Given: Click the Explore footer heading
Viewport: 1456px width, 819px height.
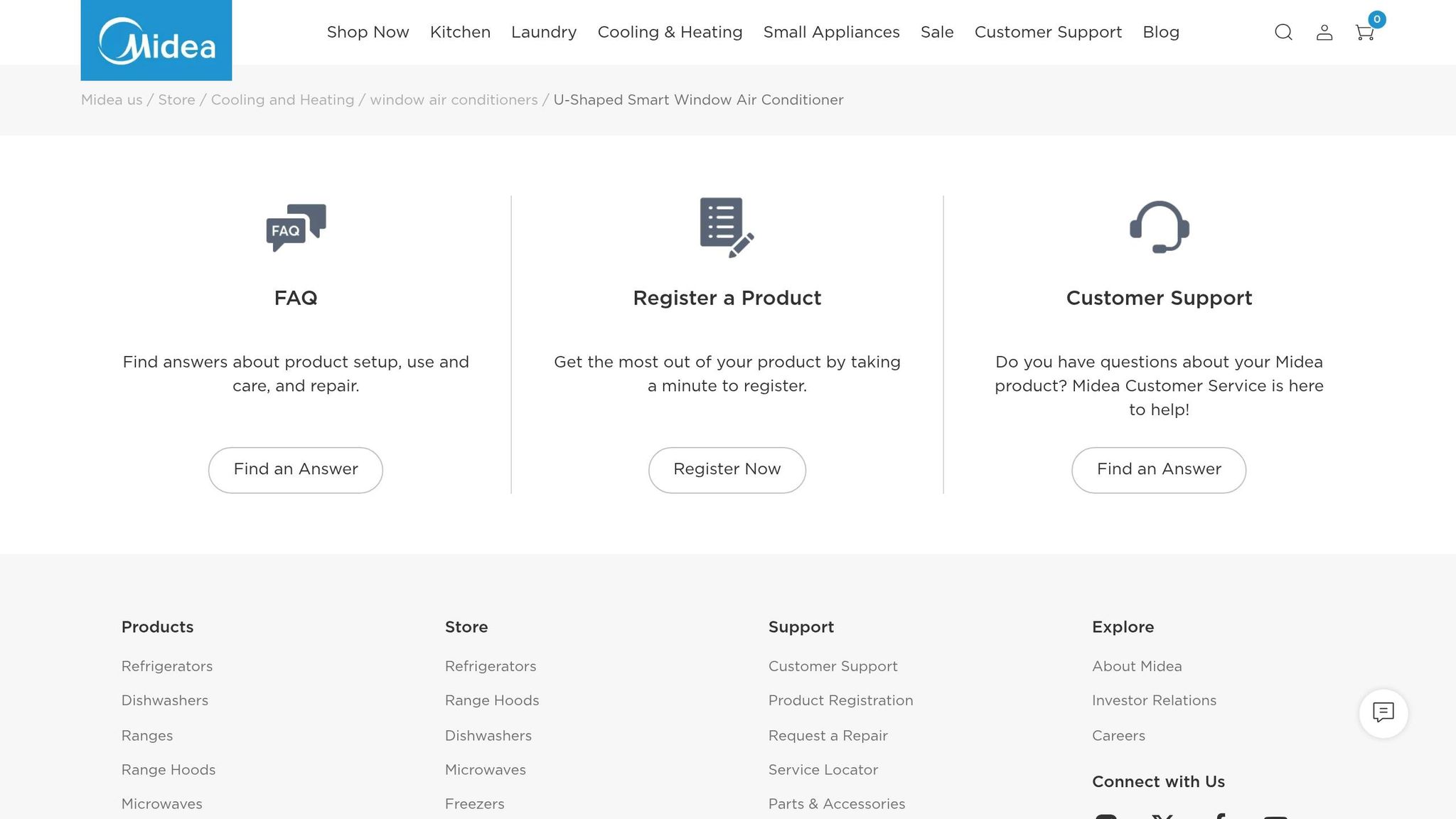Looking at the screenshot, I should (1123, 628).
